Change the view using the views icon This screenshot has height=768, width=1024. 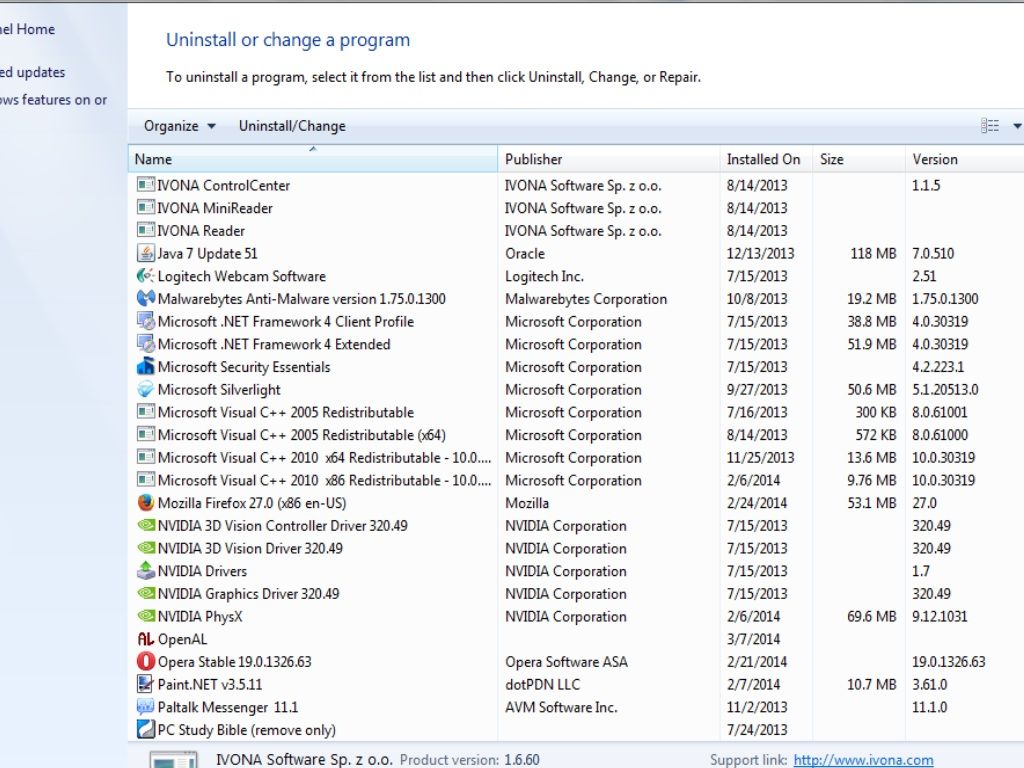[x=990, y=126]
